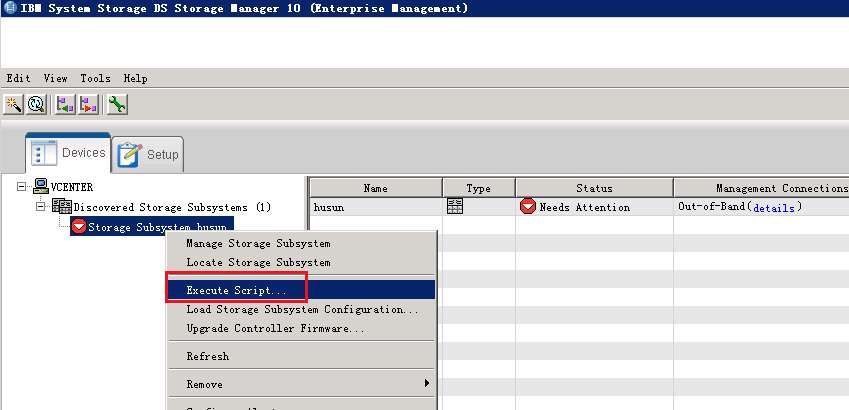This screenshot has width=849, height=410.
Task: Click the rescan magnifier toolbar icon
Action: coord(37,103)
